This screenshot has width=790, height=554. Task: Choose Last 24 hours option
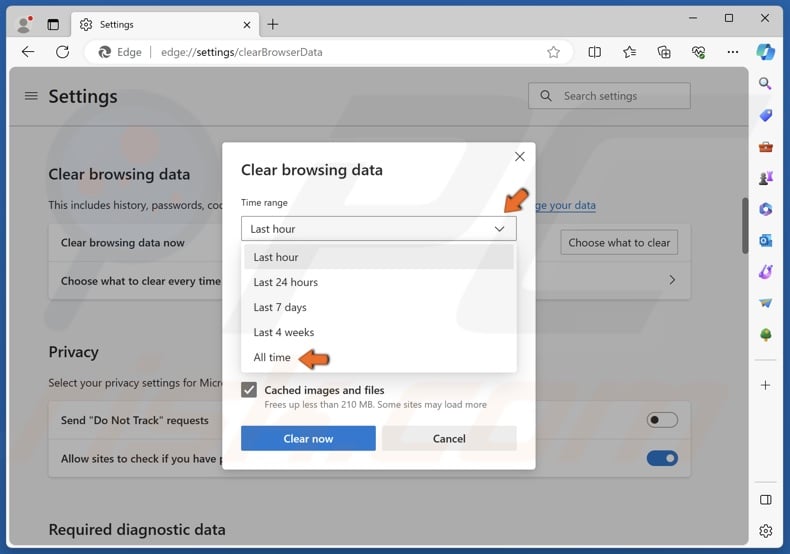coord(285,282)
